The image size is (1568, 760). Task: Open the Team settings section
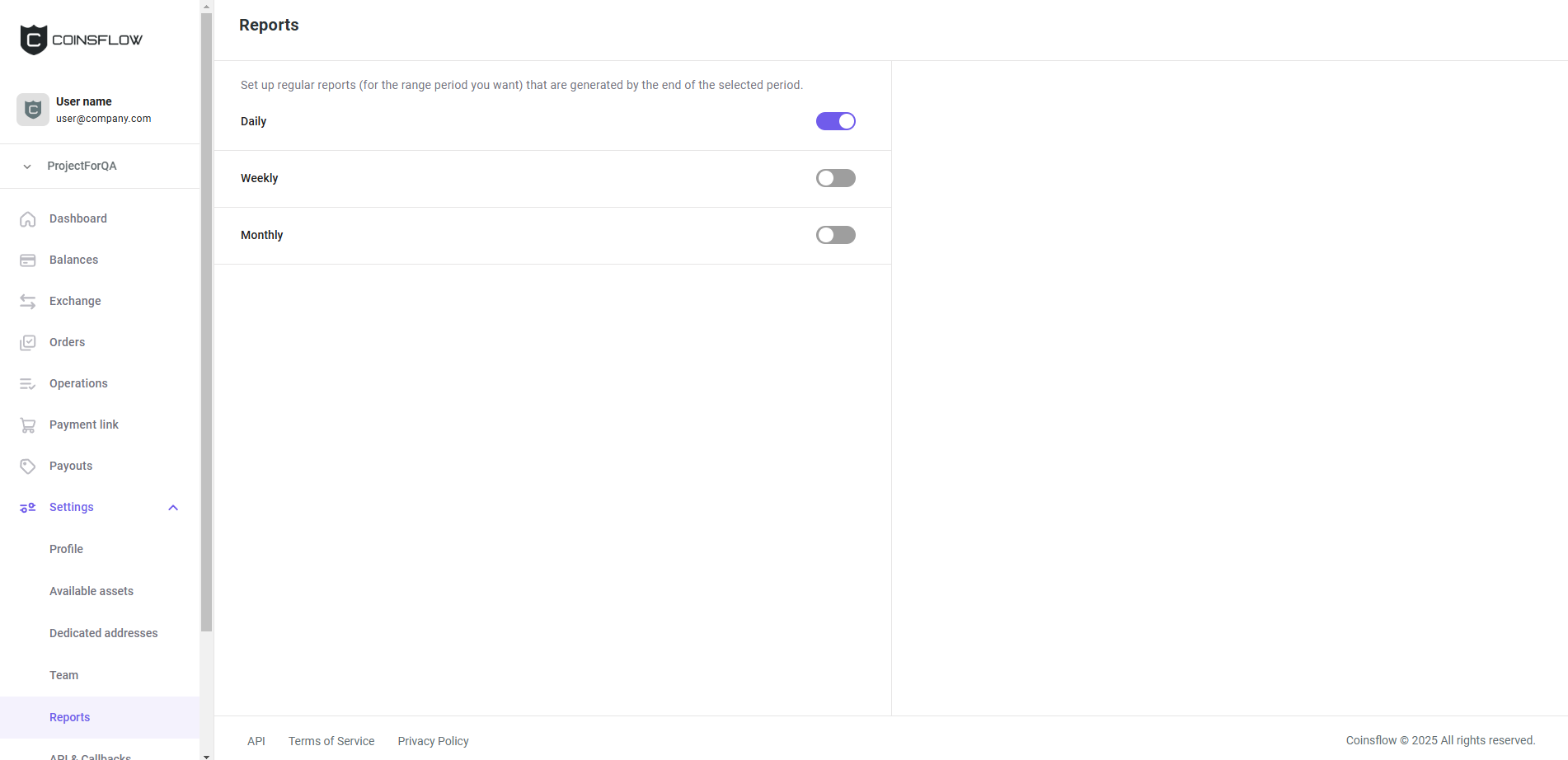(63, 675)
